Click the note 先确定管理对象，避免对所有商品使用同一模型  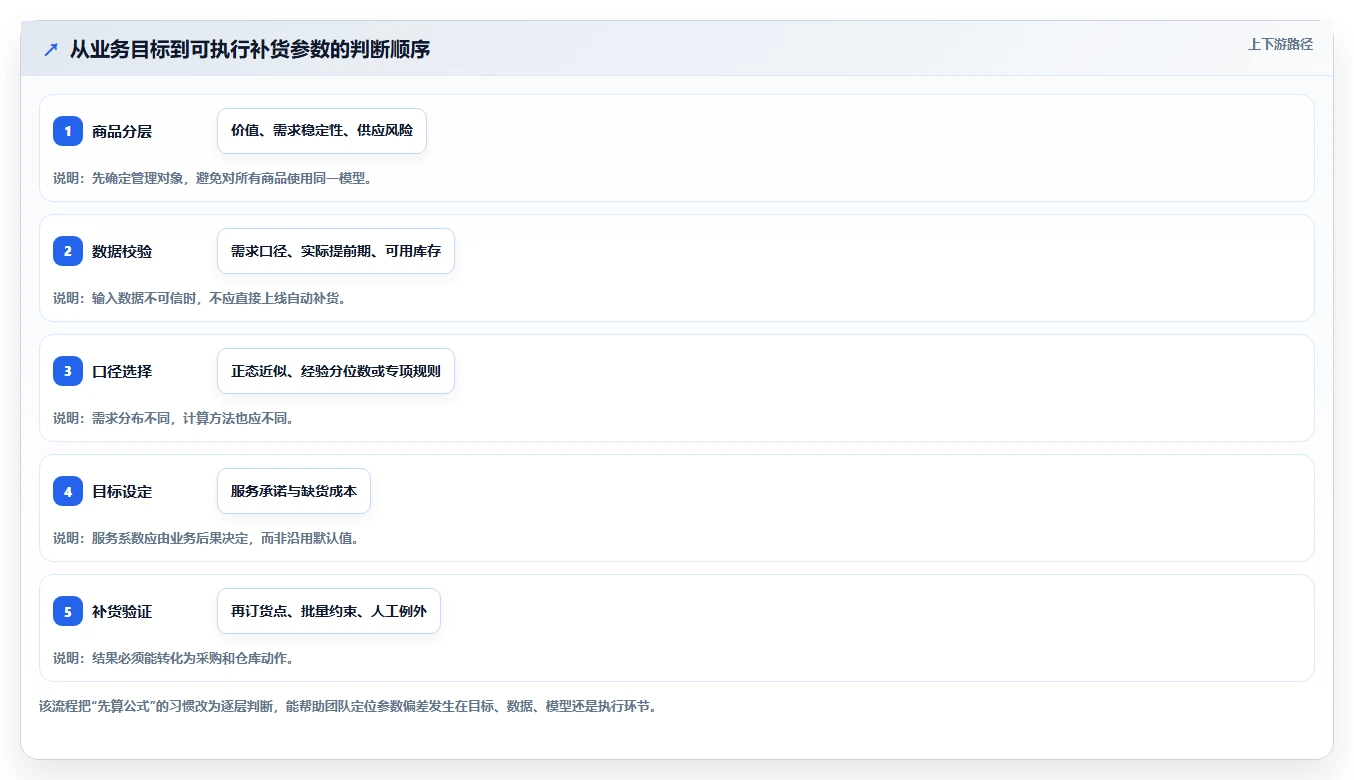[x=213, y=178]
